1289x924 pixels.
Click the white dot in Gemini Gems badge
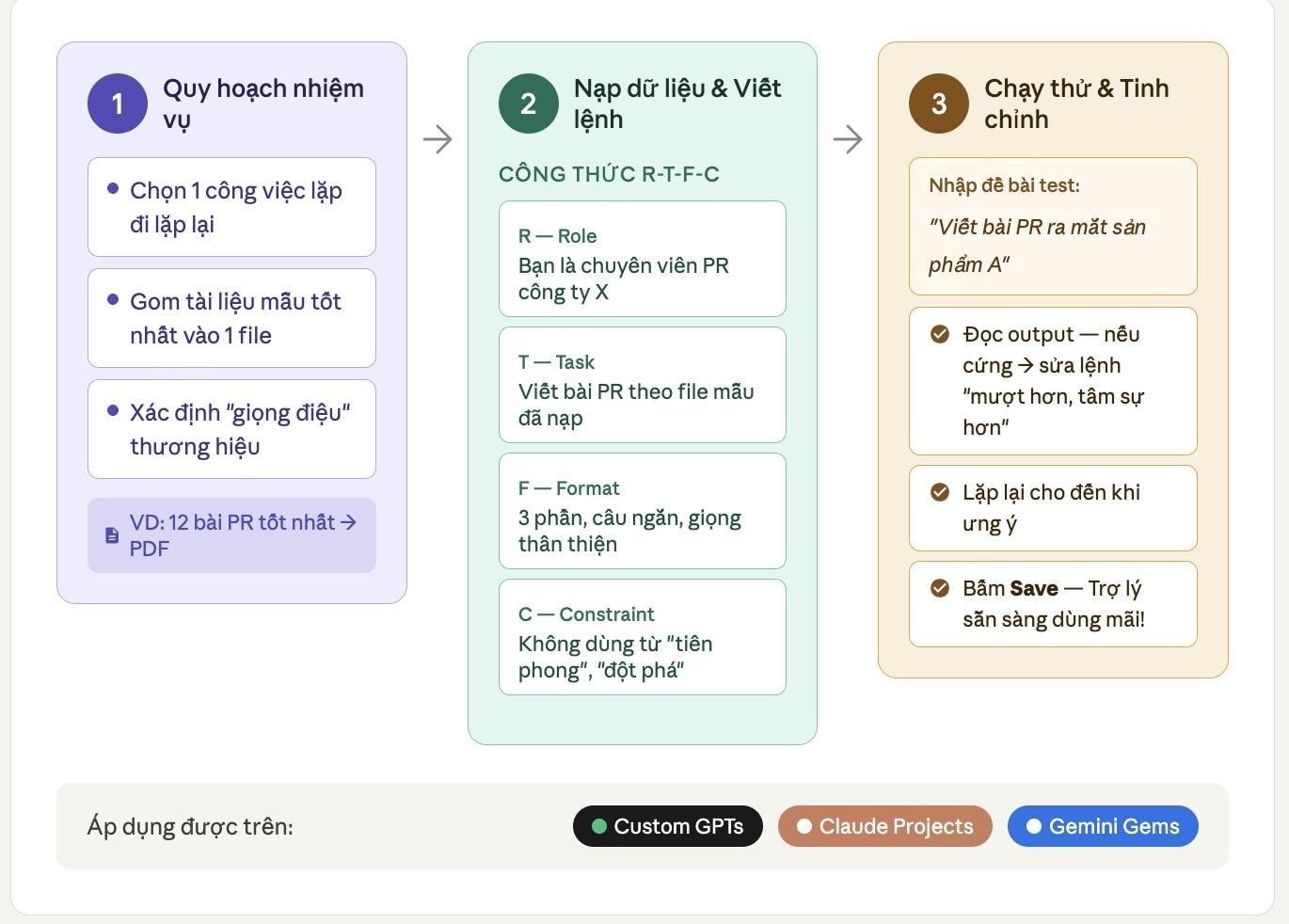tap(1034, 826)
